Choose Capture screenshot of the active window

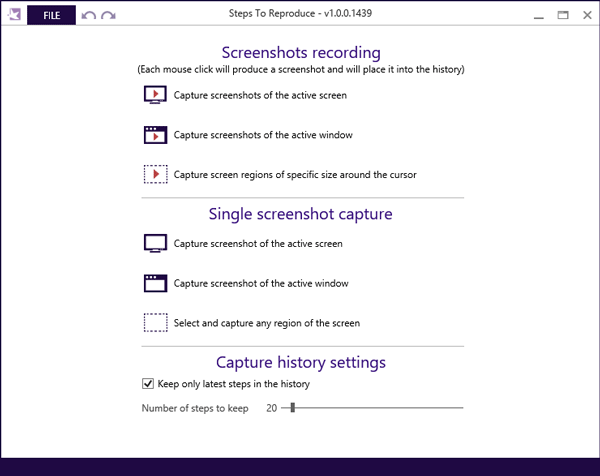(261, 283)
